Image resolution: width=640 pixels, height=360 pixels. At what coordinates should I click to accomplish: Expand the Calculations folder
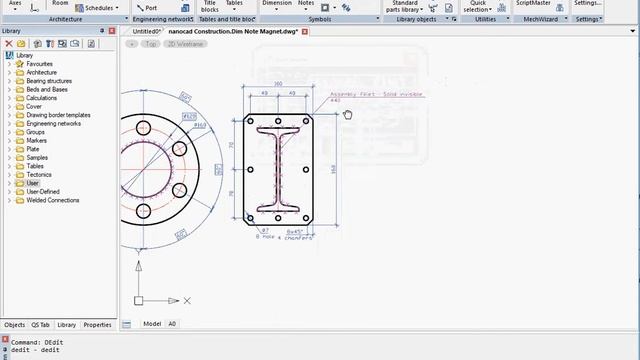pos(9,98)
